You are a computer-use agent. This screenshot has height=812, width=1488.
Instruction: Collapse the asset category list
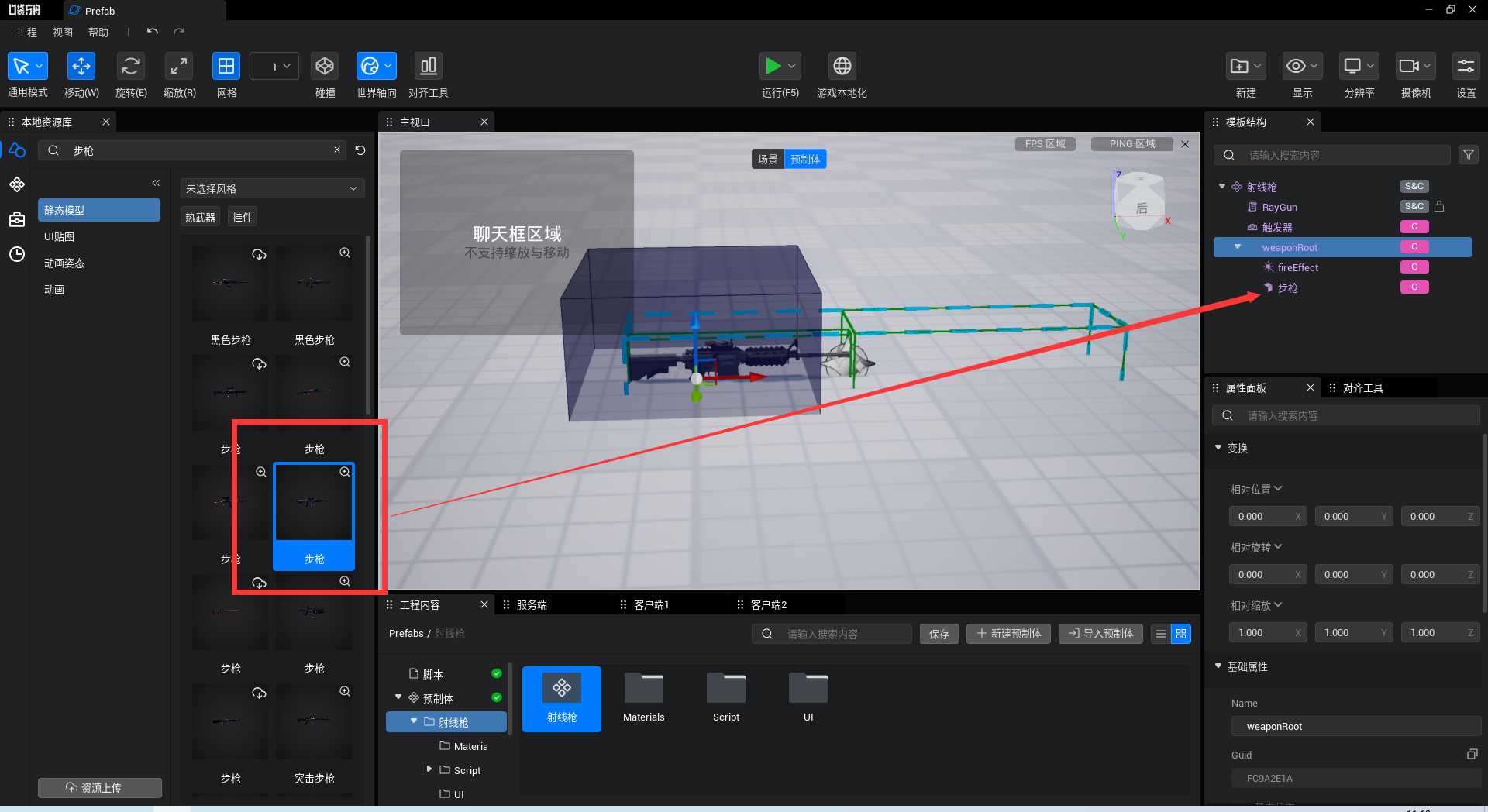(x=156, y=183)
